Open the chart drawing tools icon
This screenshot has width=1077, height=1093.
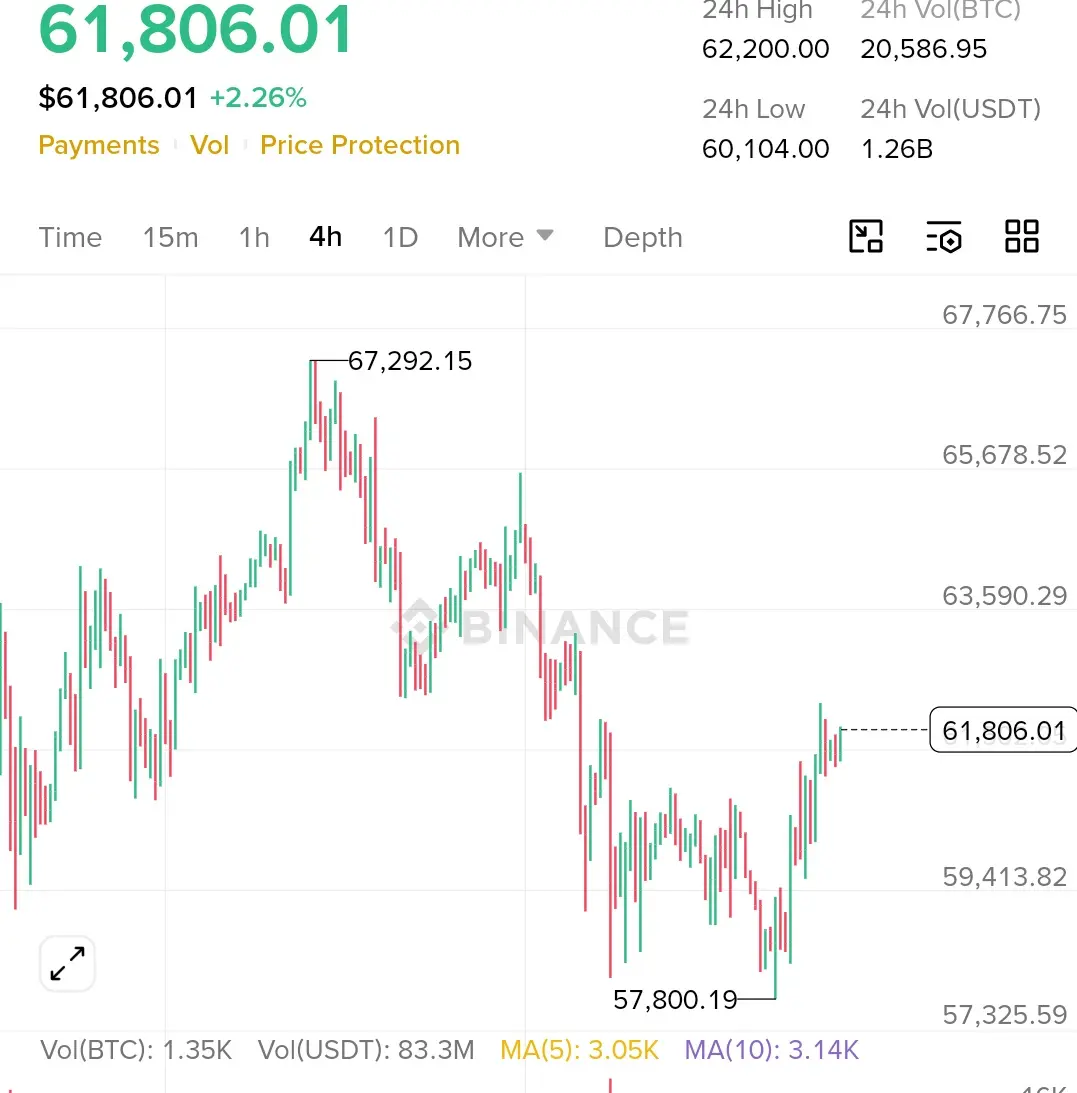(x=866, y=236)
